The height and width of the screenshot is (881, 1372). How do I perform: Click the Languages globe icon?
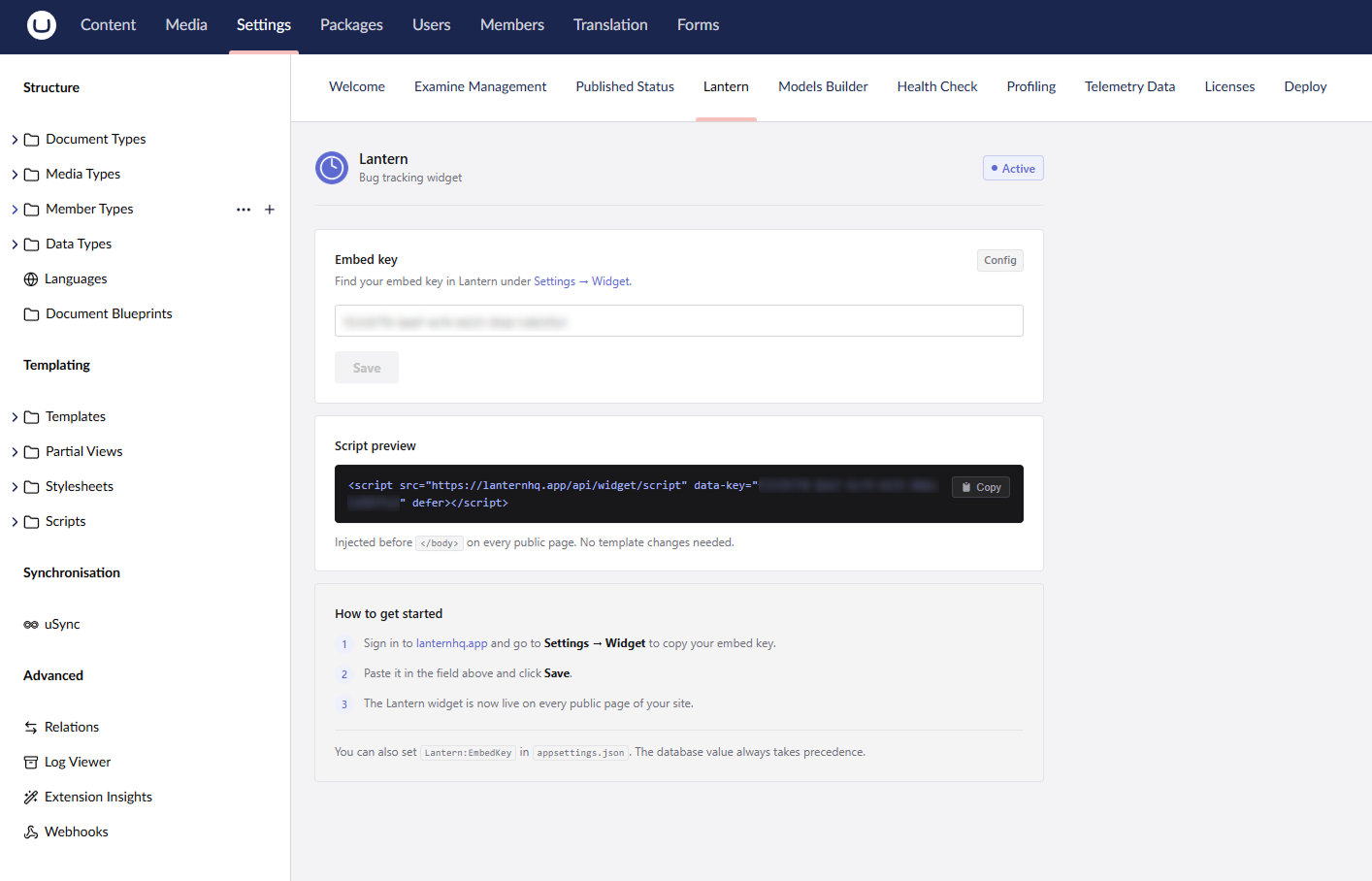[x=31, y=279]
